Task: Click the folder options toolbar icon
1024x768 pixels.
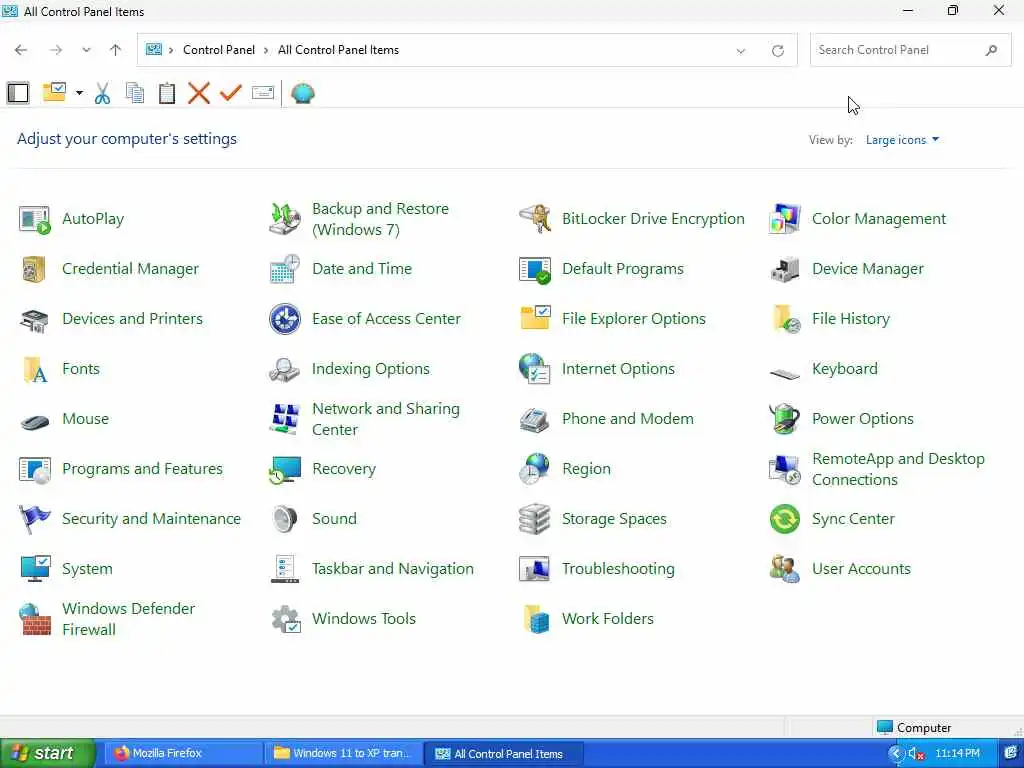Action: [x=54, y=92]
